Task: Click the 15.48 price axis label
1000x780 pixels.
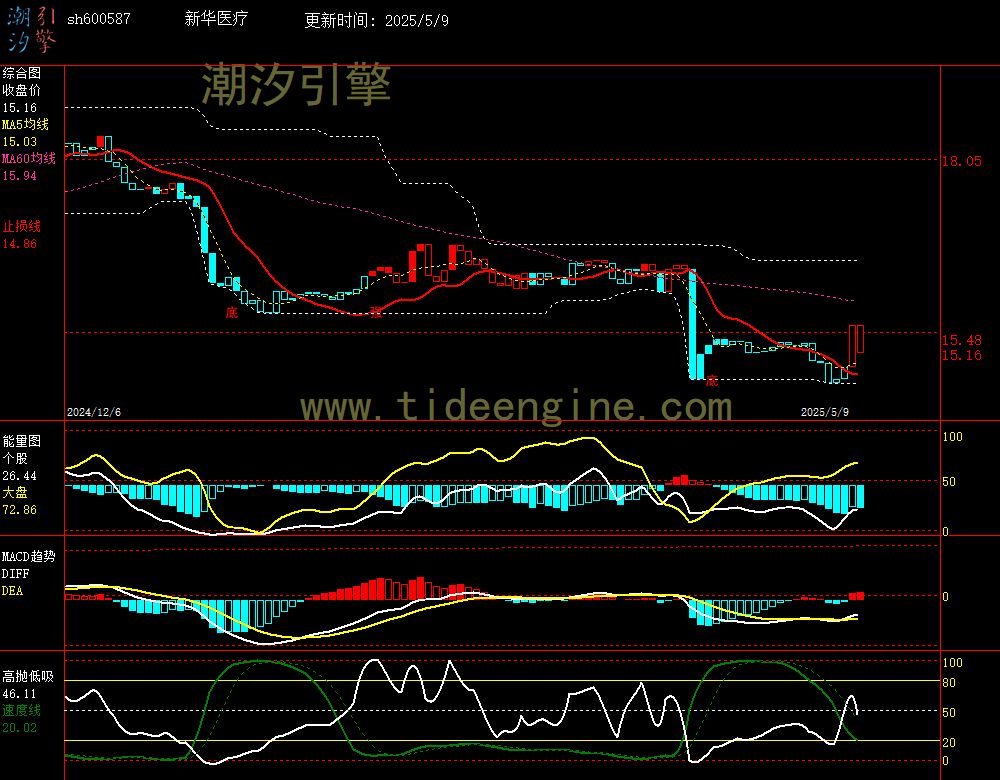Action: pos(962,340)
